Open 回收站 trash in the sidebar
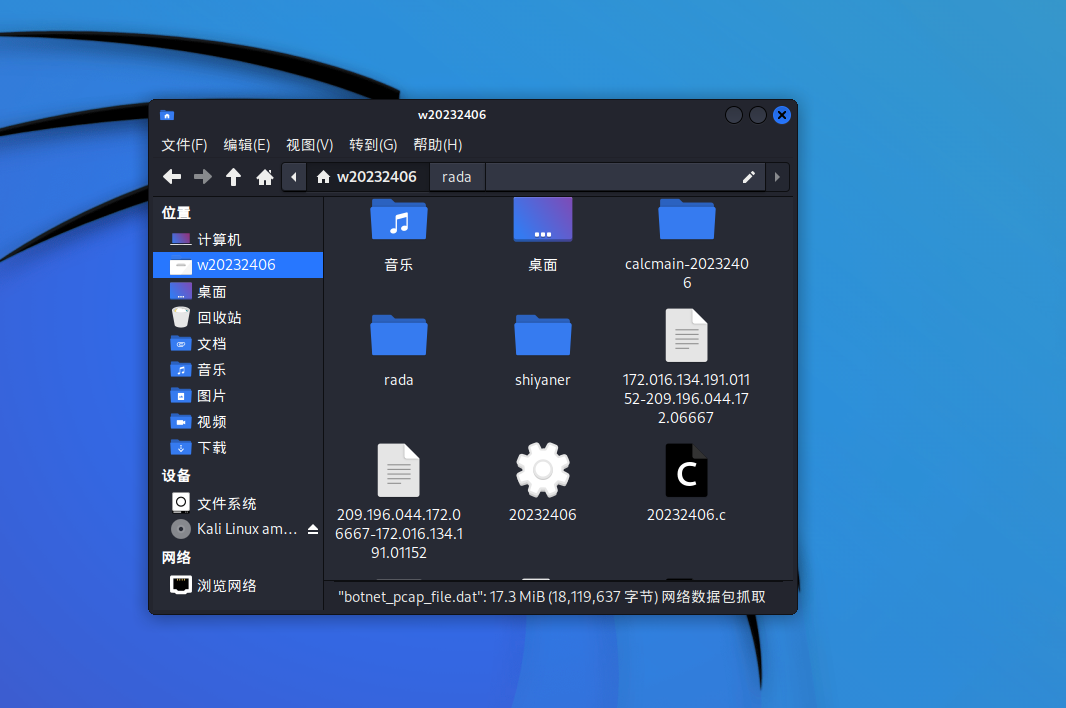 click(x=238, y=318)
